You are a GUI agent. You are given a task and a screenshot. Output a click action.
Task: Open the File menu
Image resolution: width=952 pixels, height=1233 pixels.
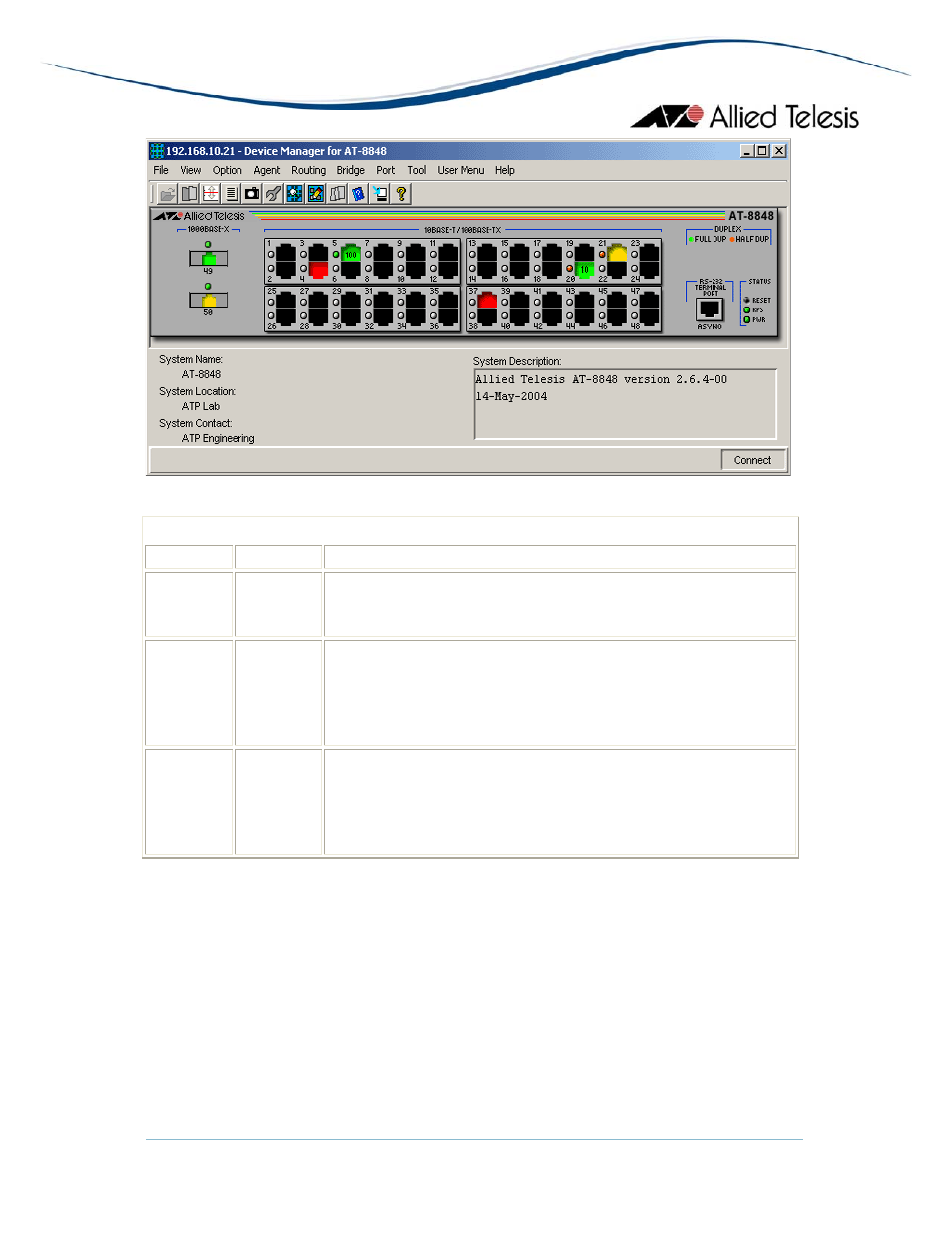click(x=161, y=170)
